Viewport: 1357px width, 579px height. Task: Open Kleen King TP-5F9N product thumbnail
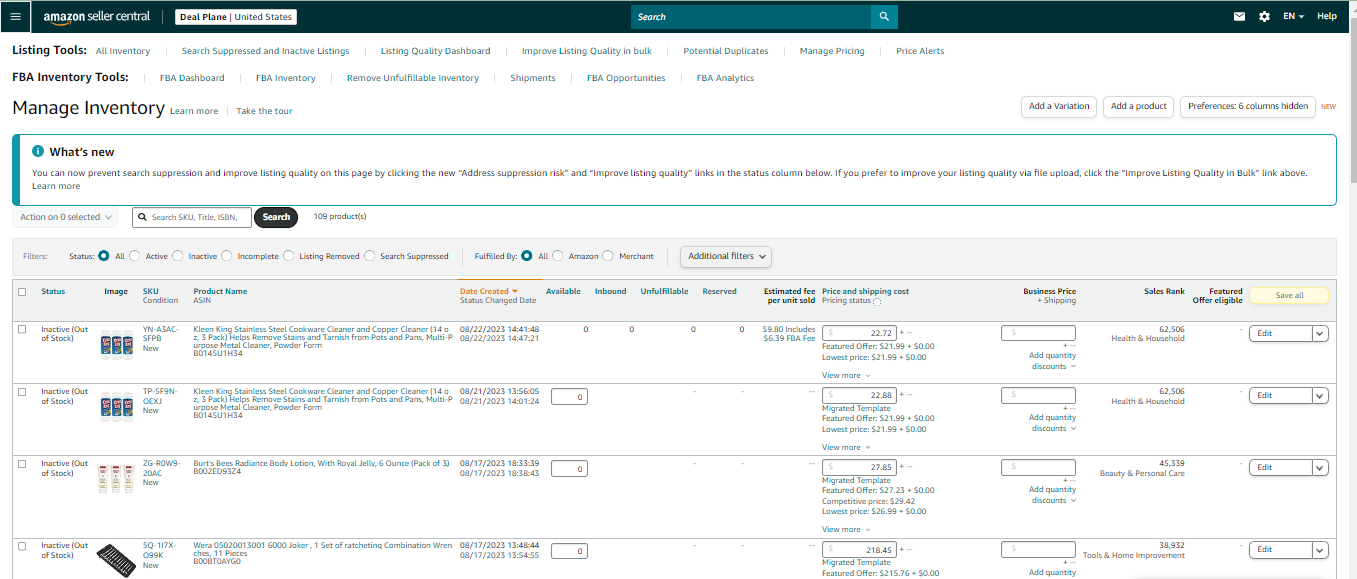117,407
